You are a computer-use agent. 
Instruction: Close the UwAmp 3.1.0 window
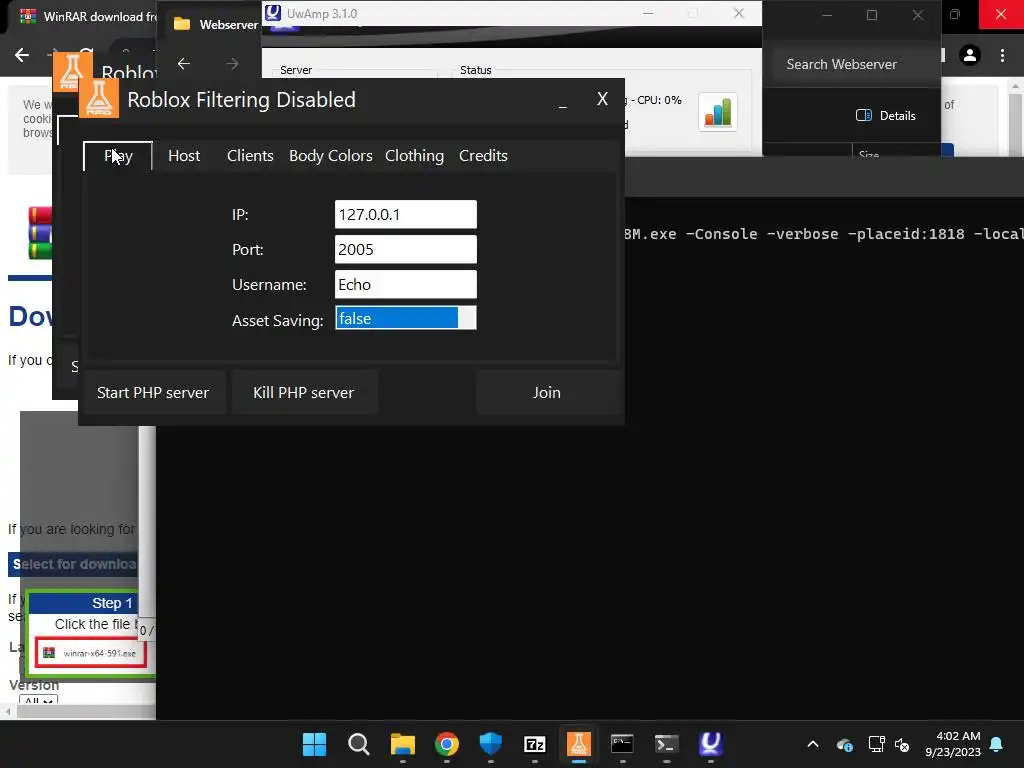[739, 13]
